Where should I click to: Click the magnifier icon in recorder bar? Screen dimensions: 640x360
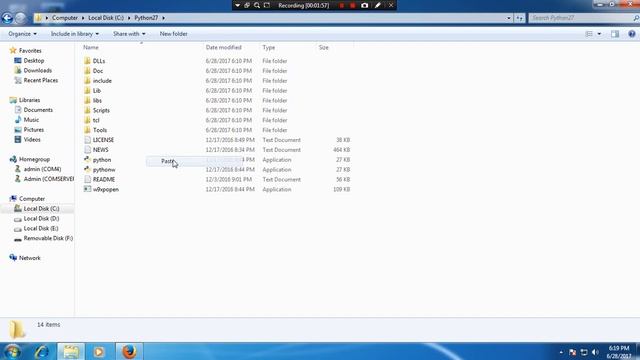pos(257,5)
